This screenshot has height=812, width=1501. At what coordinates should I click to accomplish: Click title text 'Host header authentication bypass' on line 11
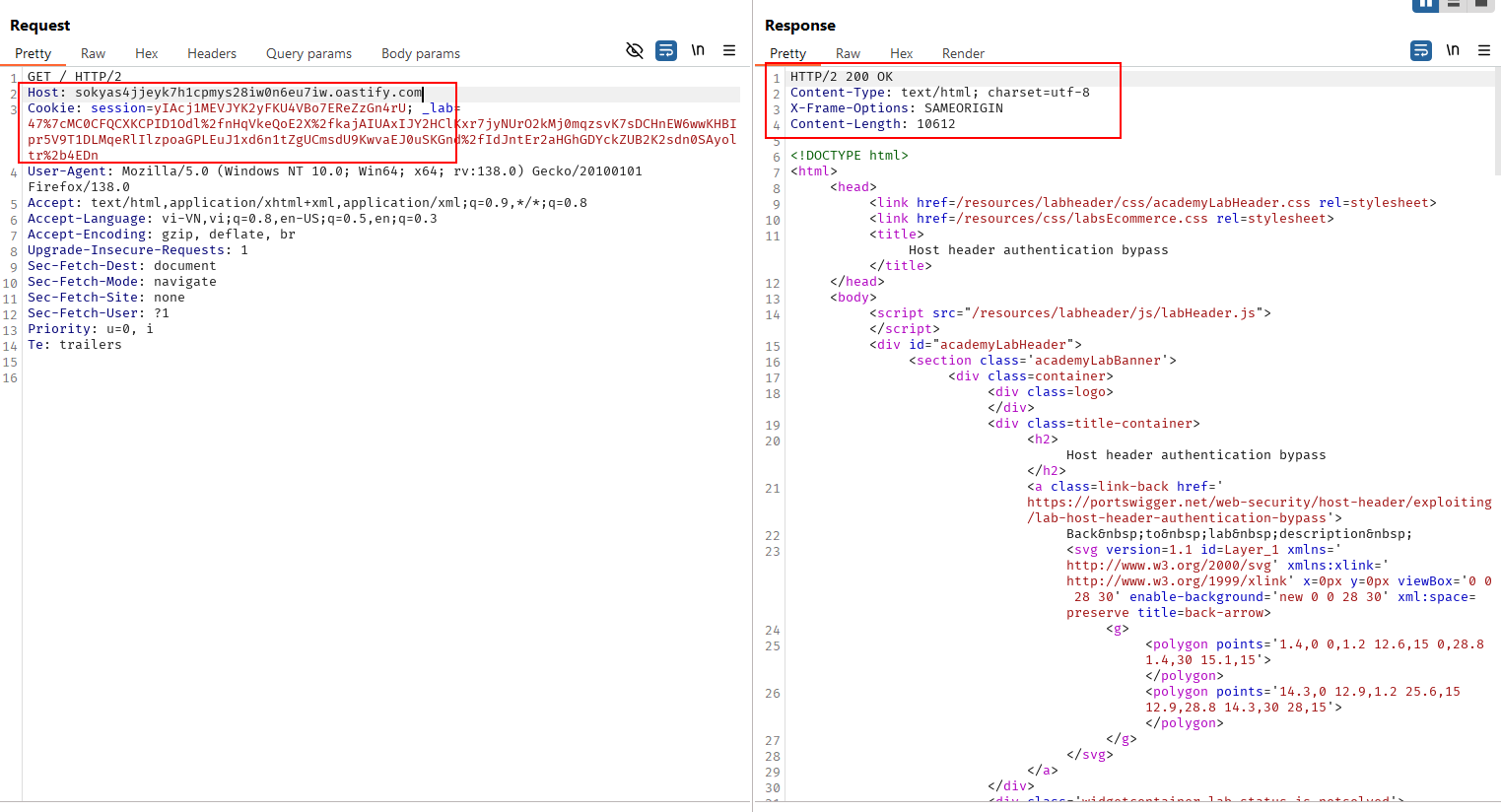click(x=1039, y=250)
